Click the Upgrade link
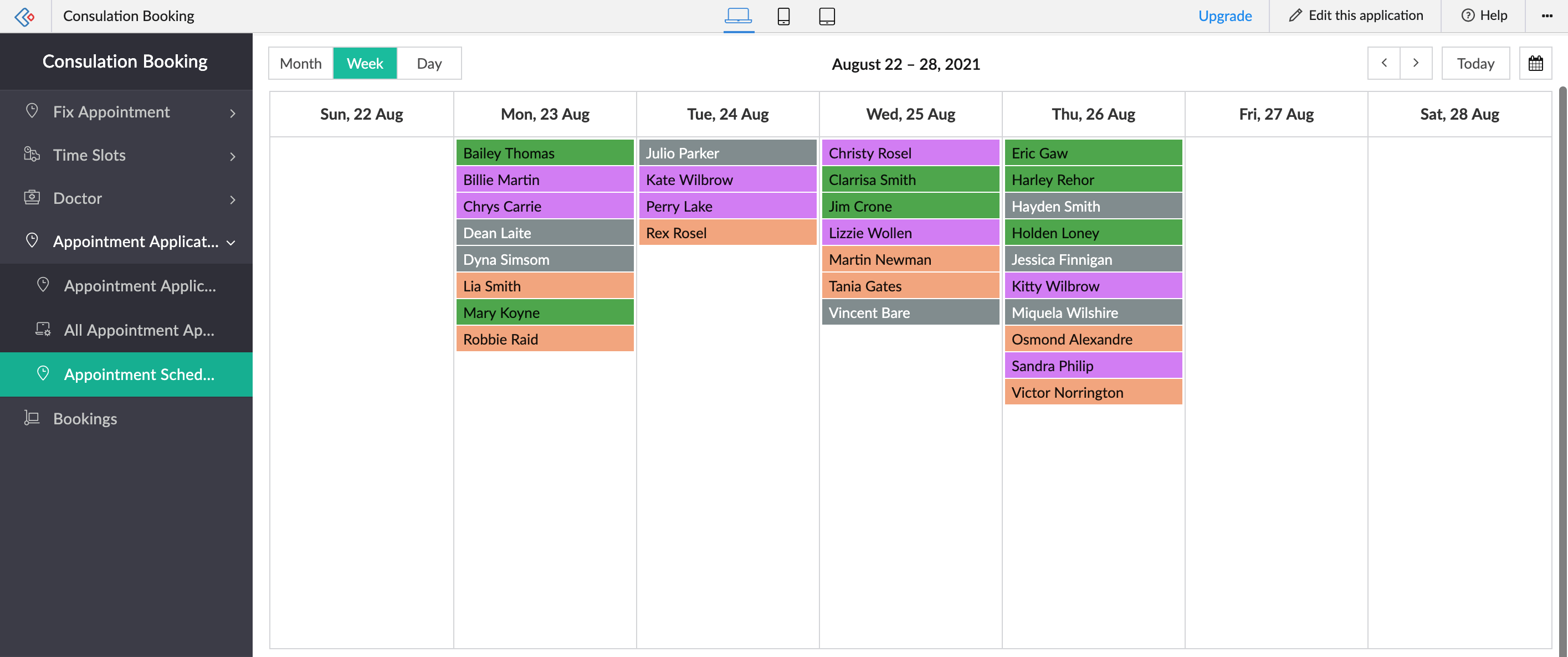 pos(1224,16)
